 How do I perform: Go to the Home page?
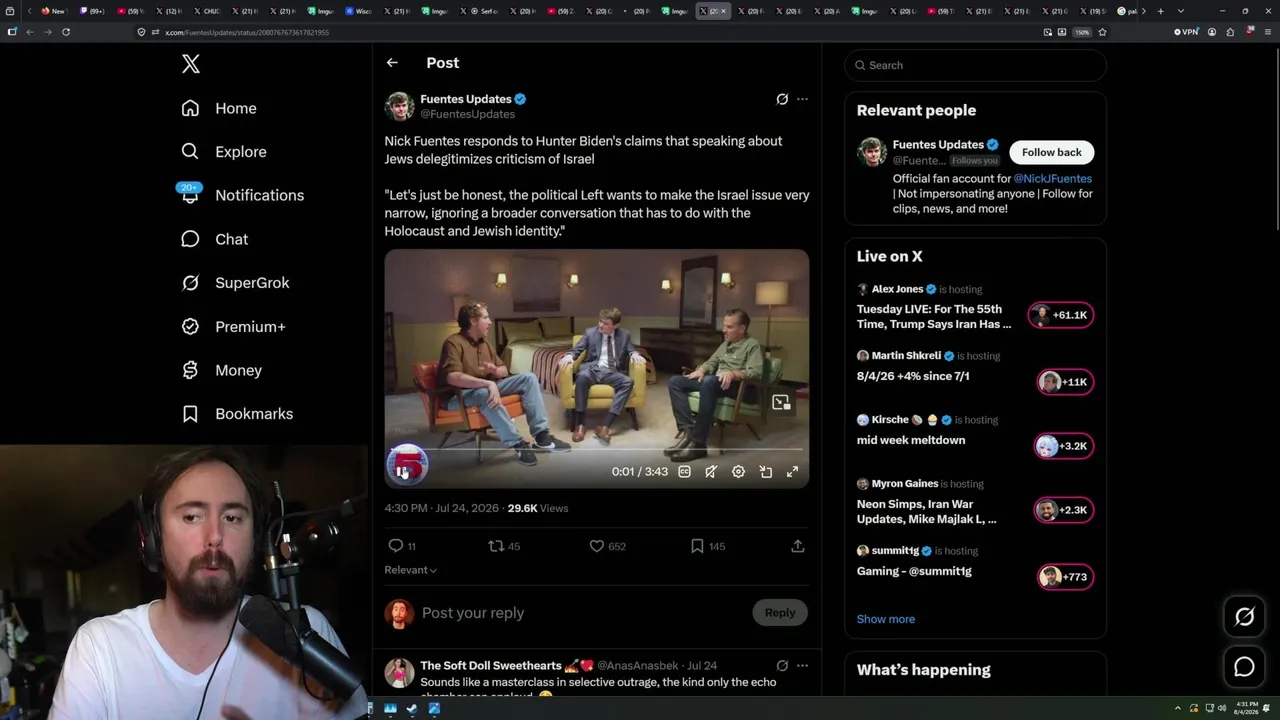tap(219, 108)
